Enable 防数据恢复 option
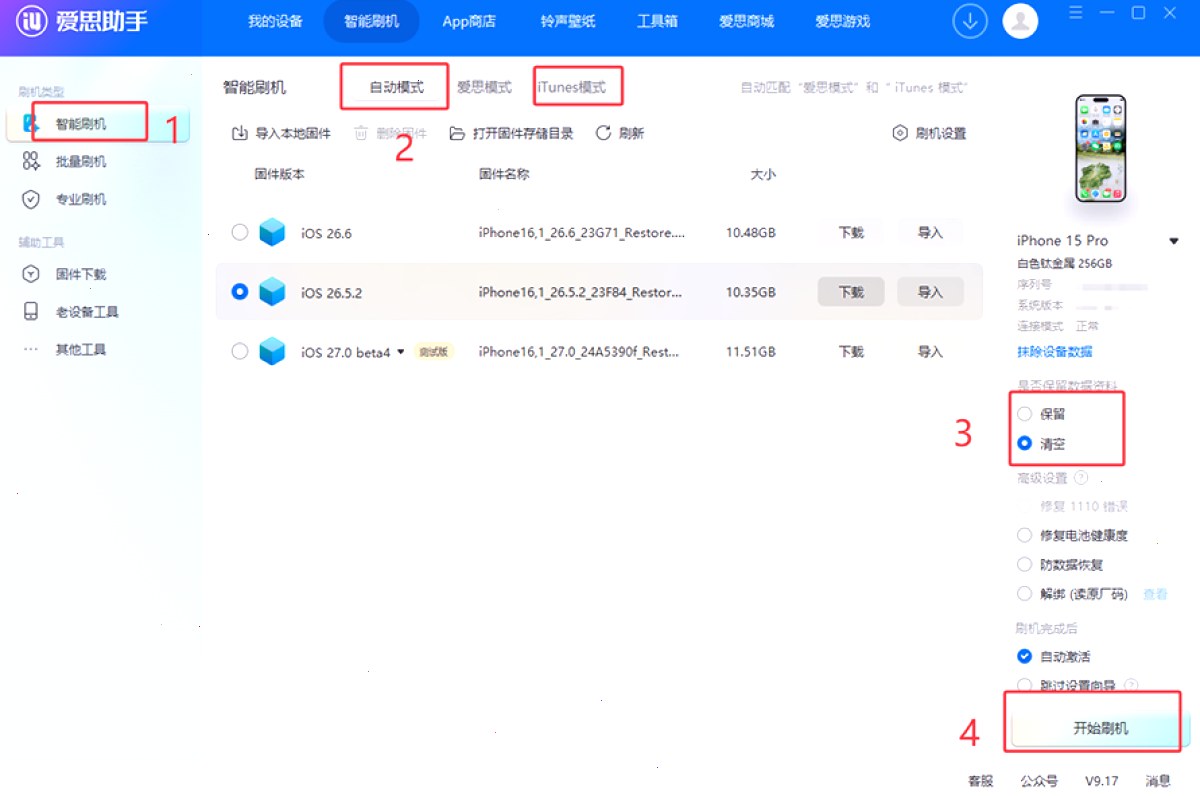 coord(1024,564)
